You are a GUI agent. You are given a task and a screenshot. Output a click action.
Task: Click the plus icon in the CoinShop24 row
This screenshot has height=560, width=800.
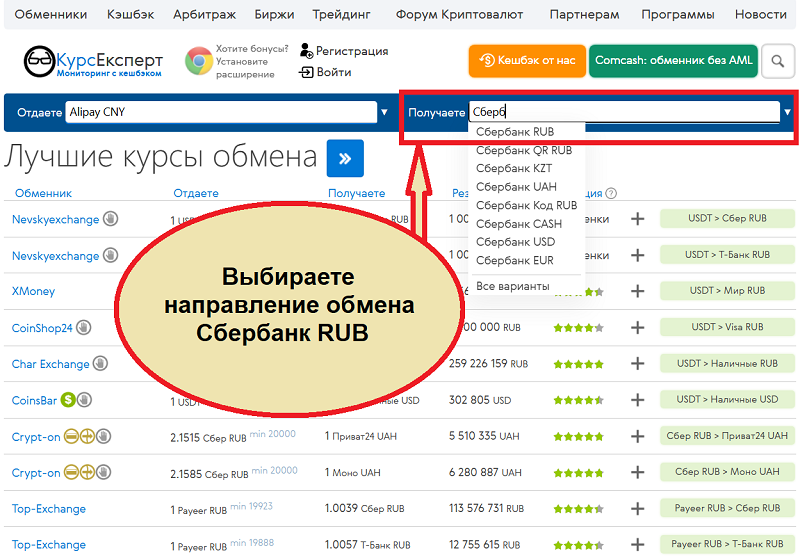pyautogui.click(x=637, y=327)
